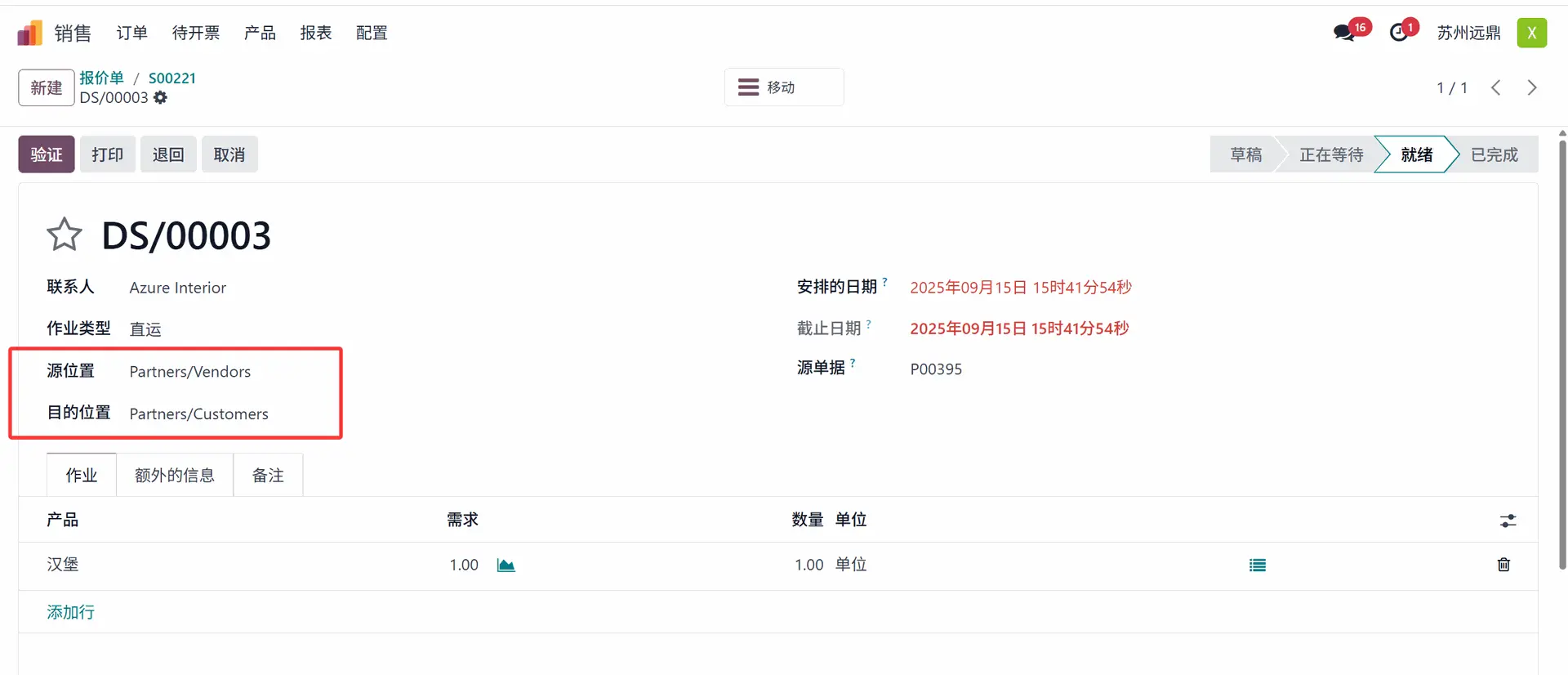
Task: Go to next record arrow
Action: click(x=1532, y=87)
